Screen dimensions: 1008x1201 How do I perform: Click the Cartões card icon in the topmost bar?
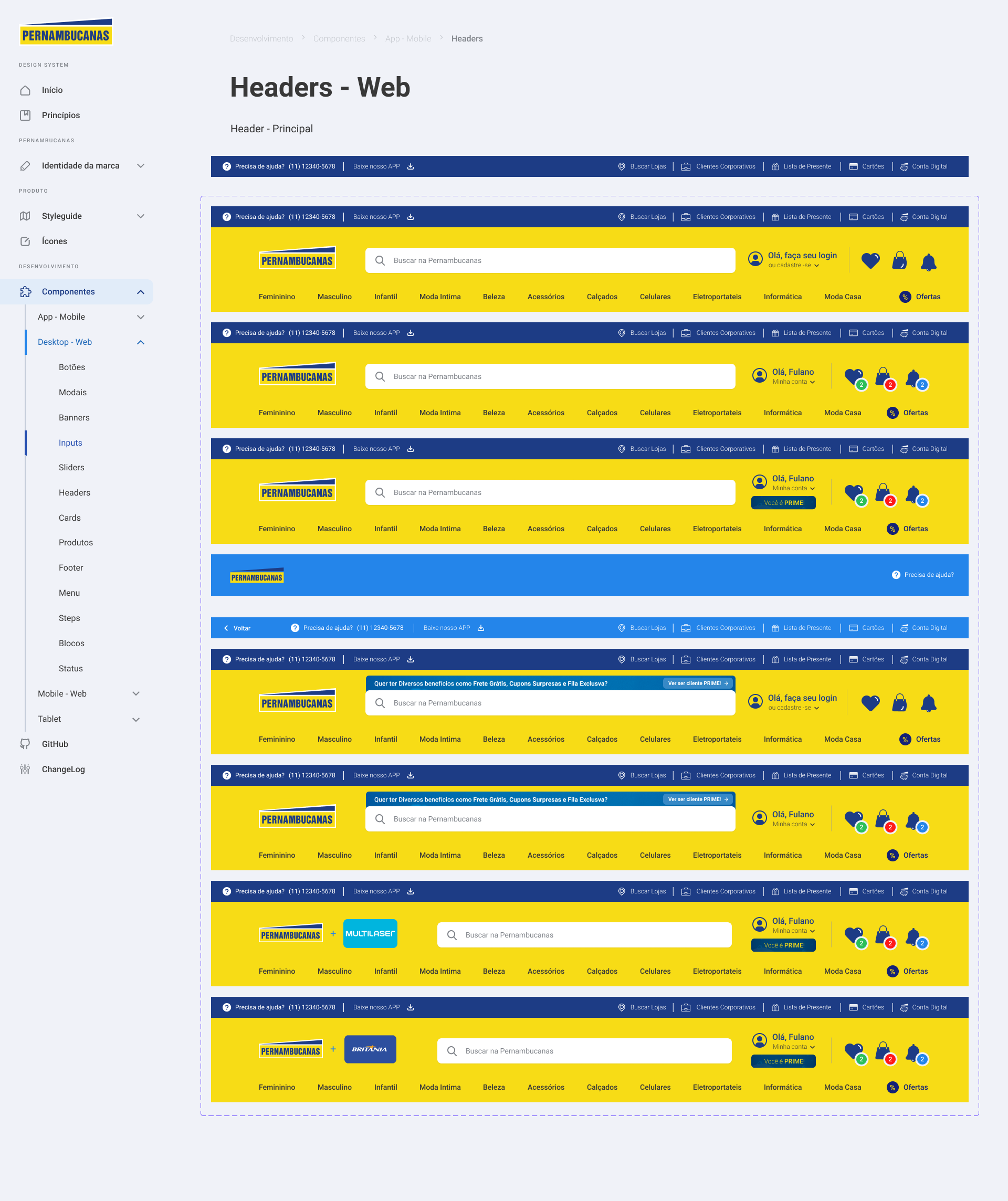pyautogui.click(x=853, y=166)
